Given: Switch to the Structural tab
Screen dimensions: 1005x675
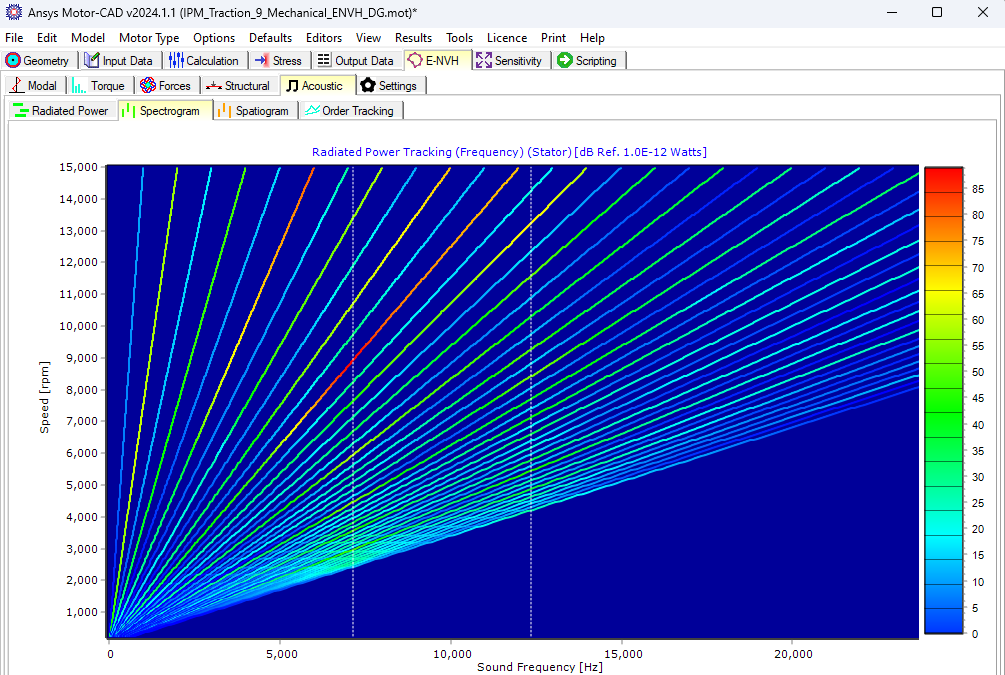Looking at the screenshot, I should [x=238, y=85].
